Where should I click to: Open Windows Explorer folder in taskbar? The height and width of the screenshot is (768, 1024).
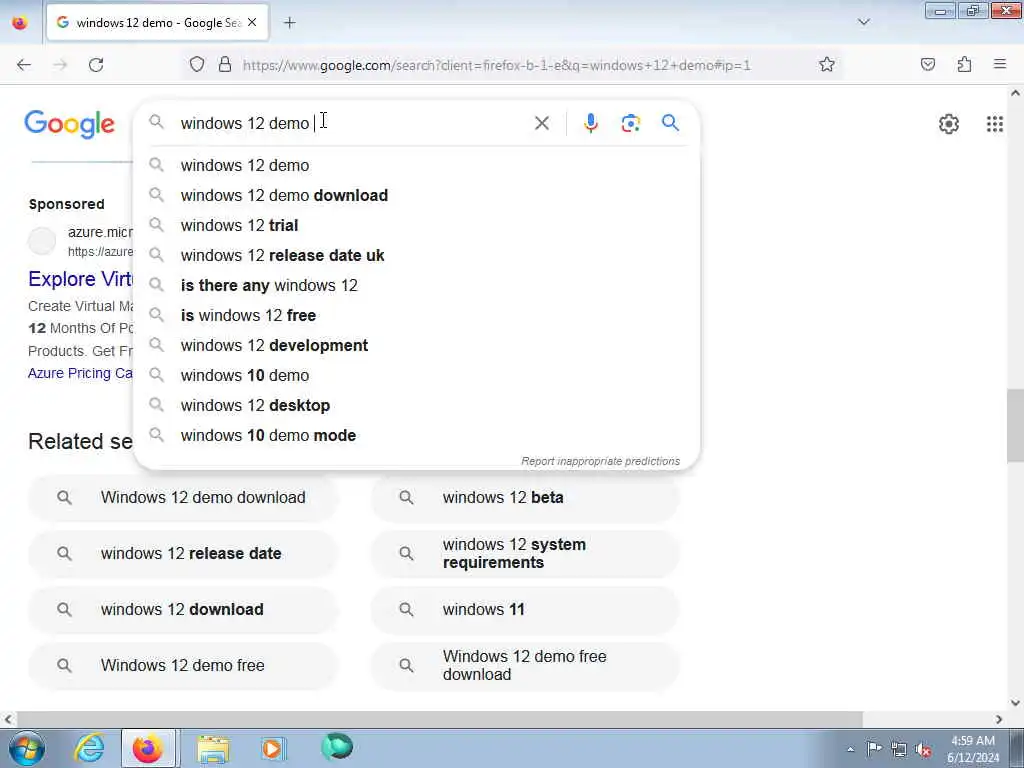click(213, 748)
